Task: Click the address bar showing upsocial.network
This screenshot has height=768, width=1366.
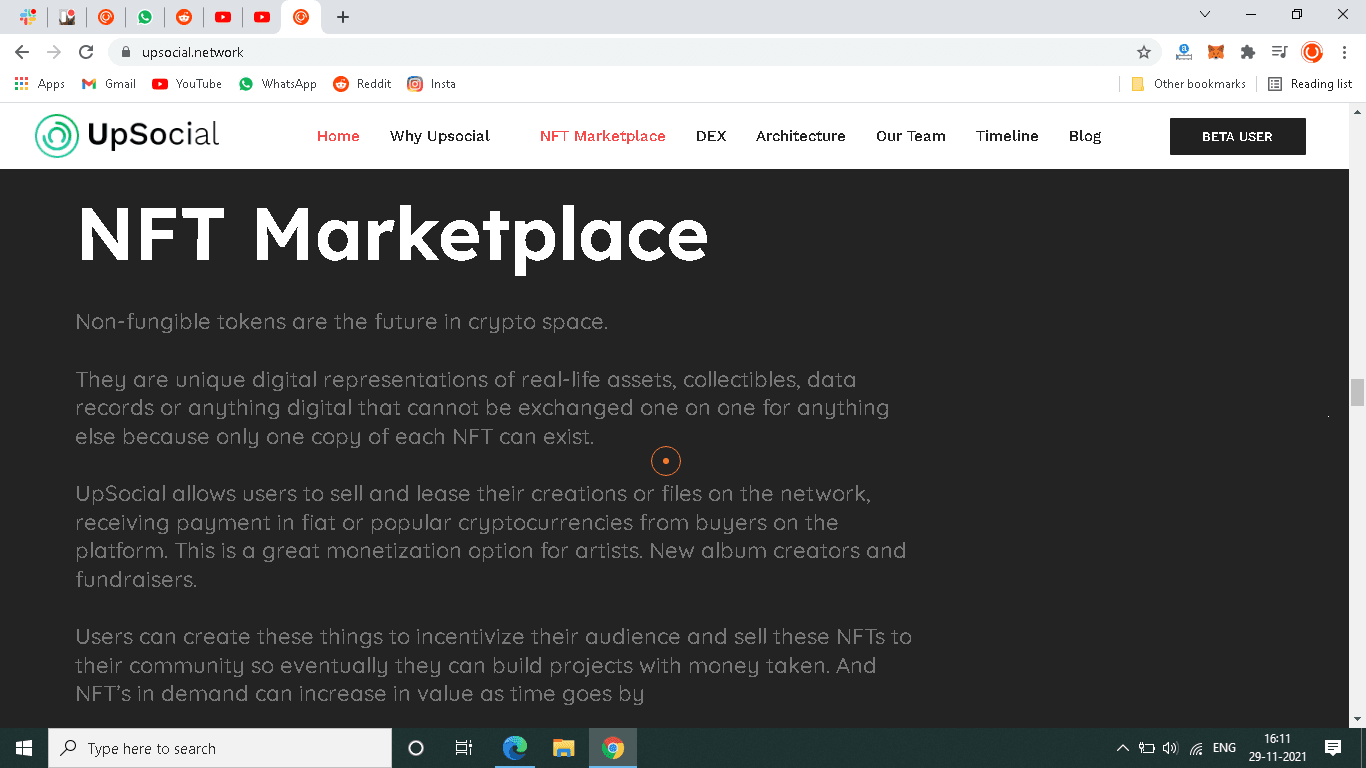Action: (600, 52)
